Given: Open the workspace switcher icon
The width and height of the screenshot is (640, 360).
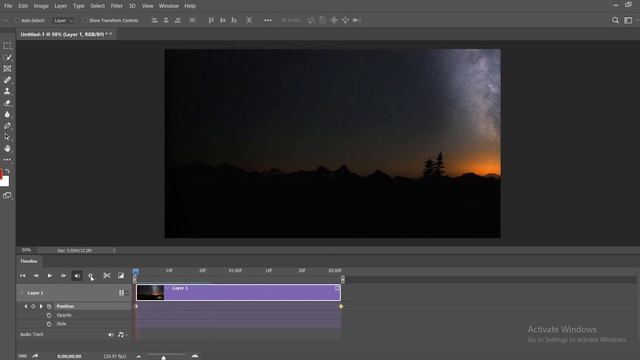Looking at the screenshot, I should (x=628, y=20).
